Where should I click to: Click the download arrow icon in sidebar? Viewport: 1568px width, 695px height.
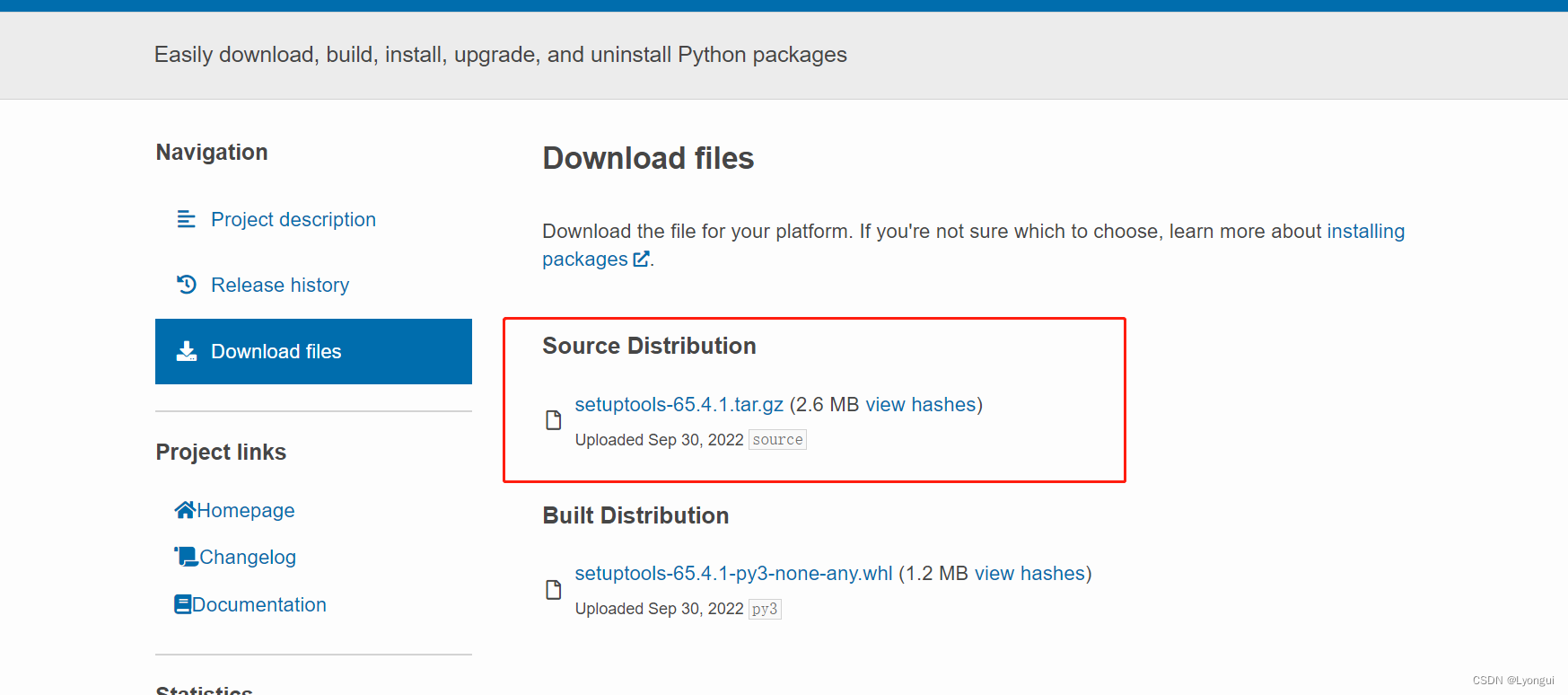click(186, 351)
